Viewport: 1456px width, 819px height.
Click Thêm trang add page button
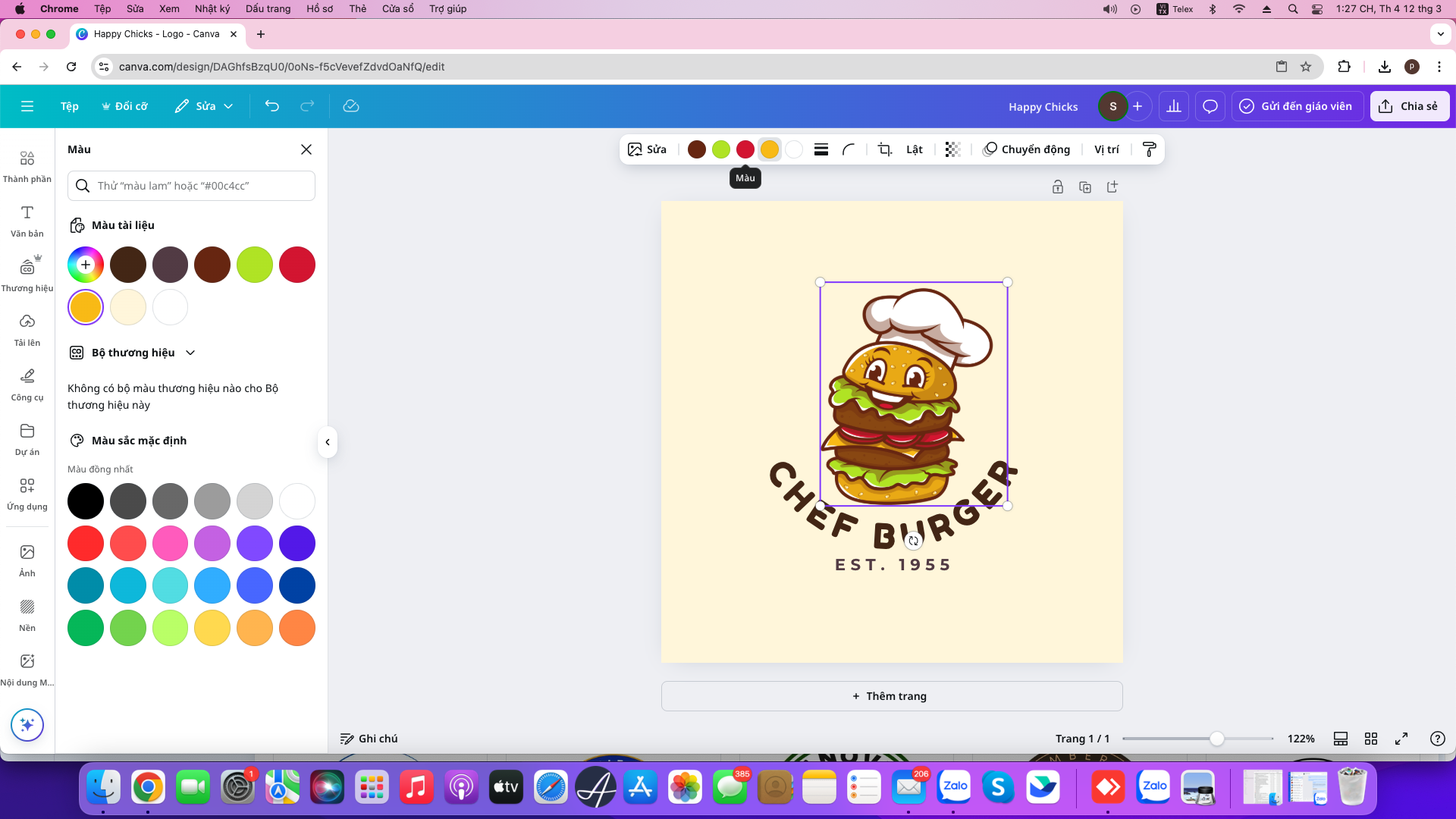[892, 696]
